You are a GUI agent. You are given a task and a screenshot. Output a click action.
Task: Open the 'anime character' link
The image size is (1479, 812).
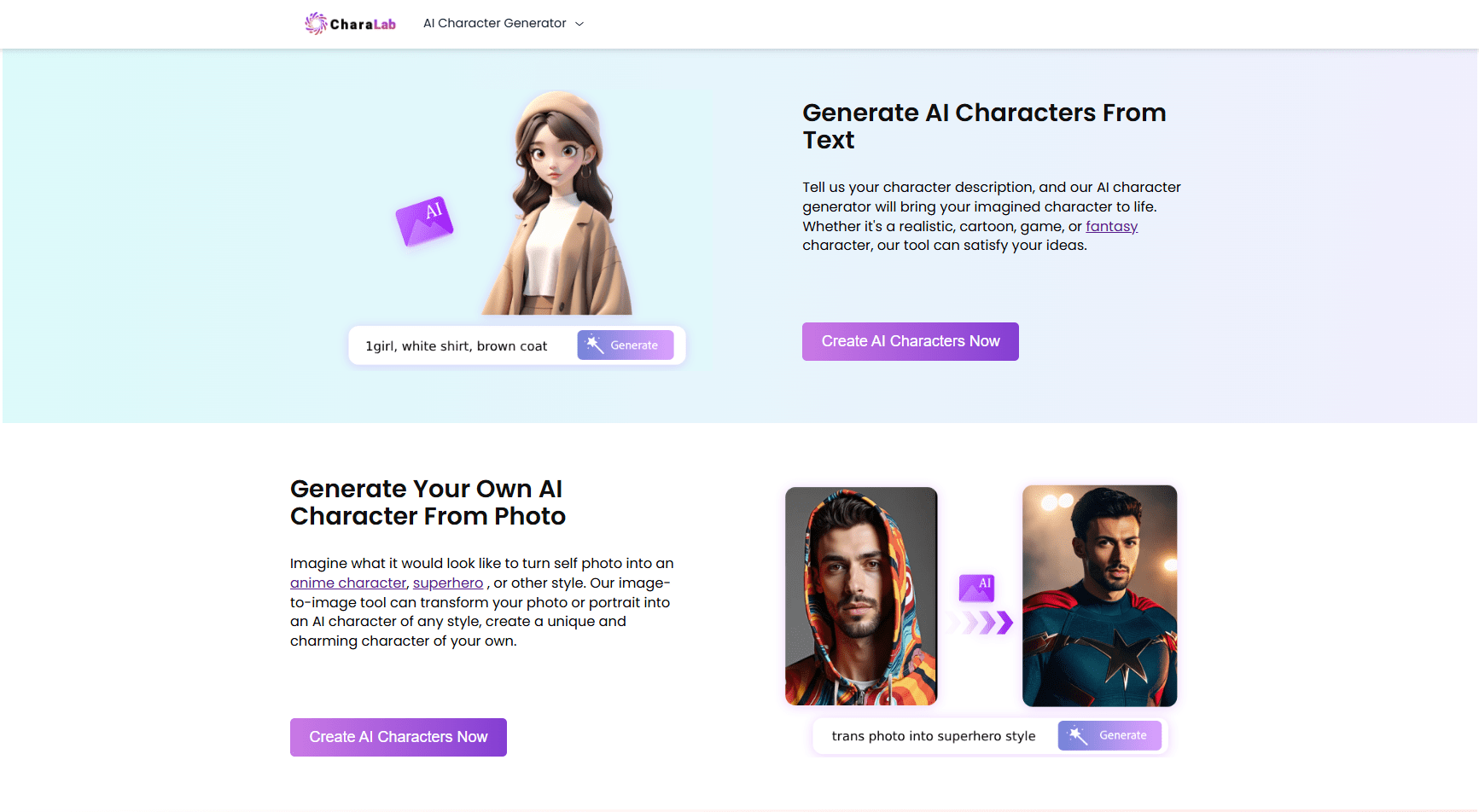348,583
